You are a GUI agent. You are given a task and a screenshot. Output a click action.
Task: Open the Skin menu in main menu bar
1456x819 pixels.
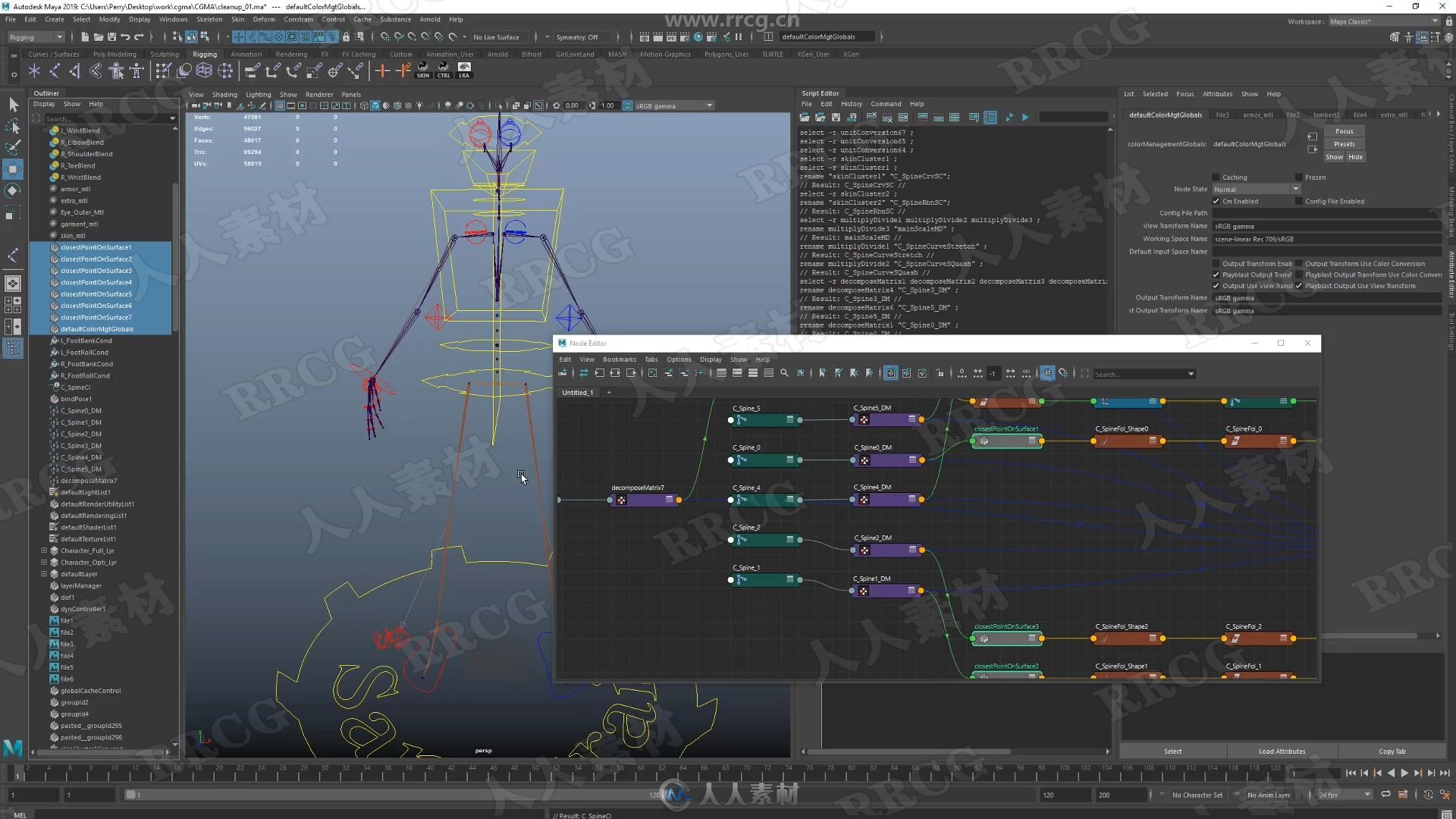pos(237,19)
